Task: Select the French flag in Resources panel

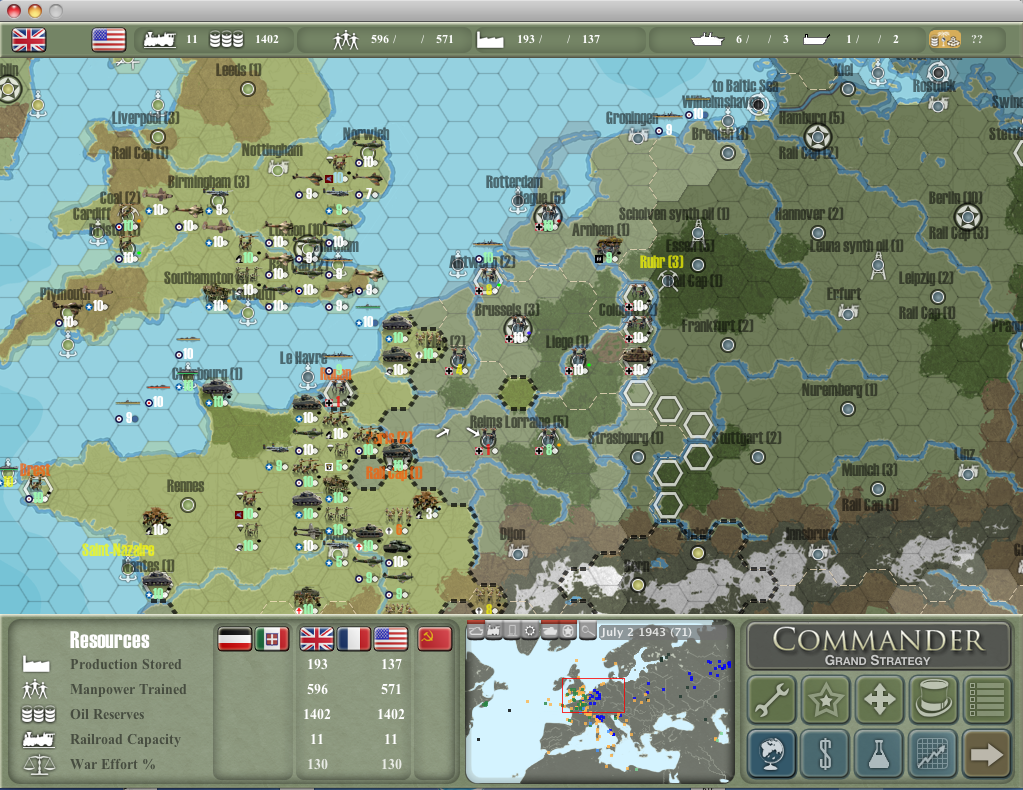Action: point(354,639)
